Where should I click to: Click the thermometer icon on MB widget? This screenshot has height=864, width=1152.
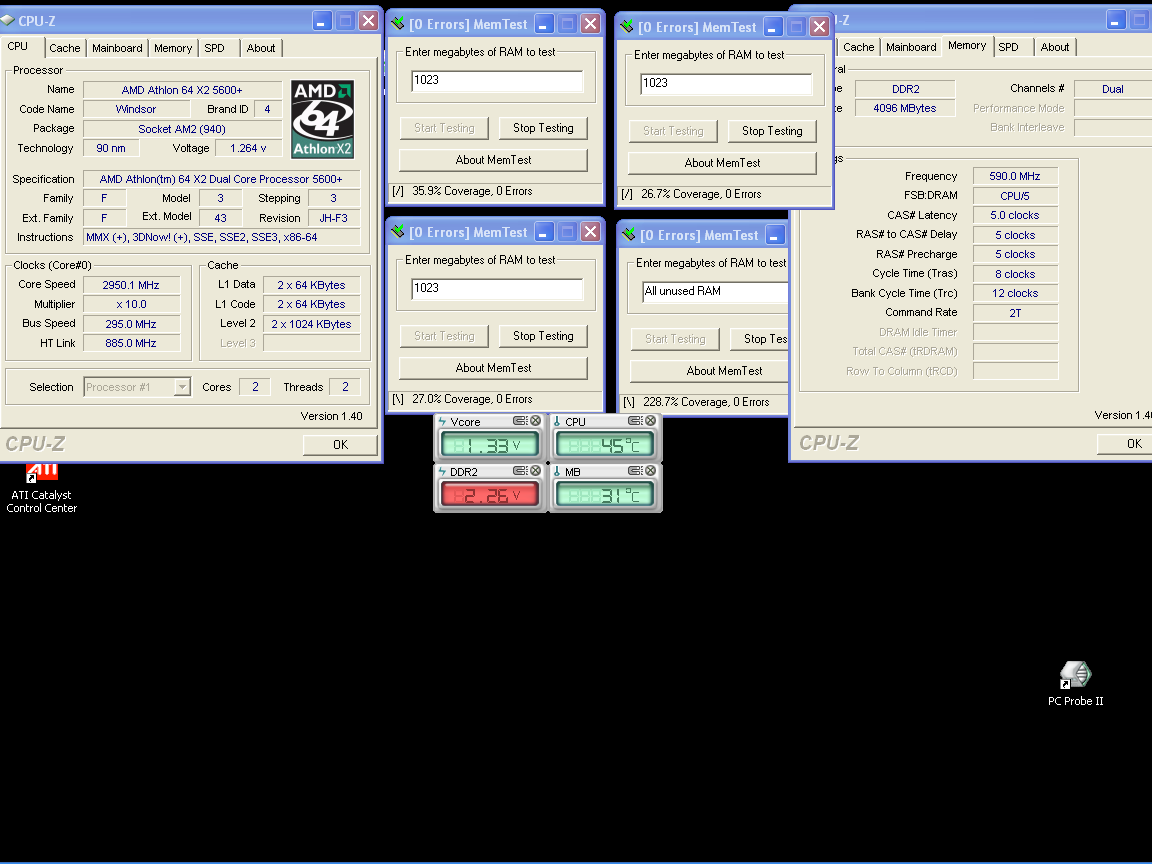coord(557,472)
